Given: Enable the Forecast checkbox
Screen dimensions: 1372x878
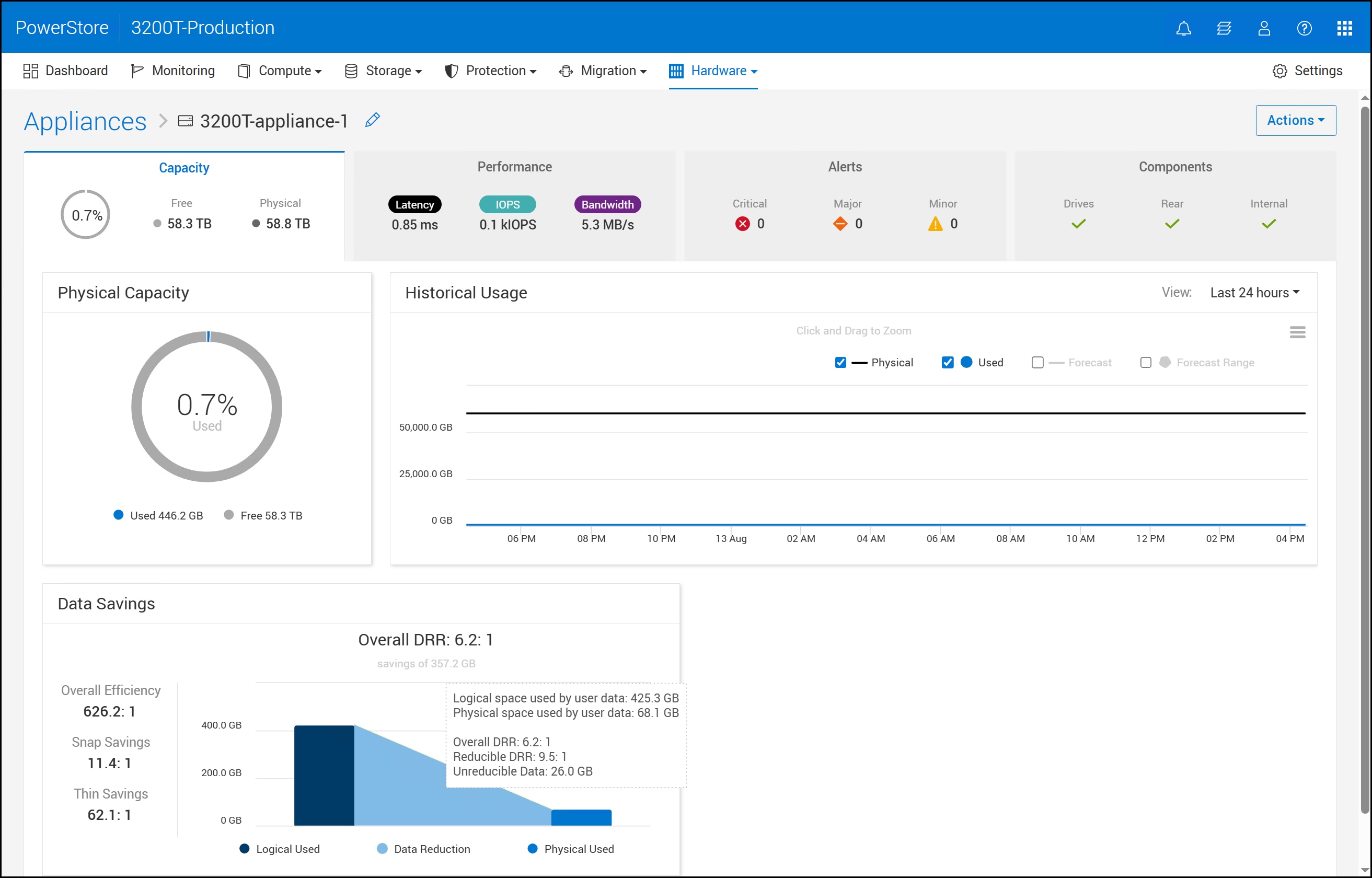Looking at the screenshot, I should coord(1037,363).
